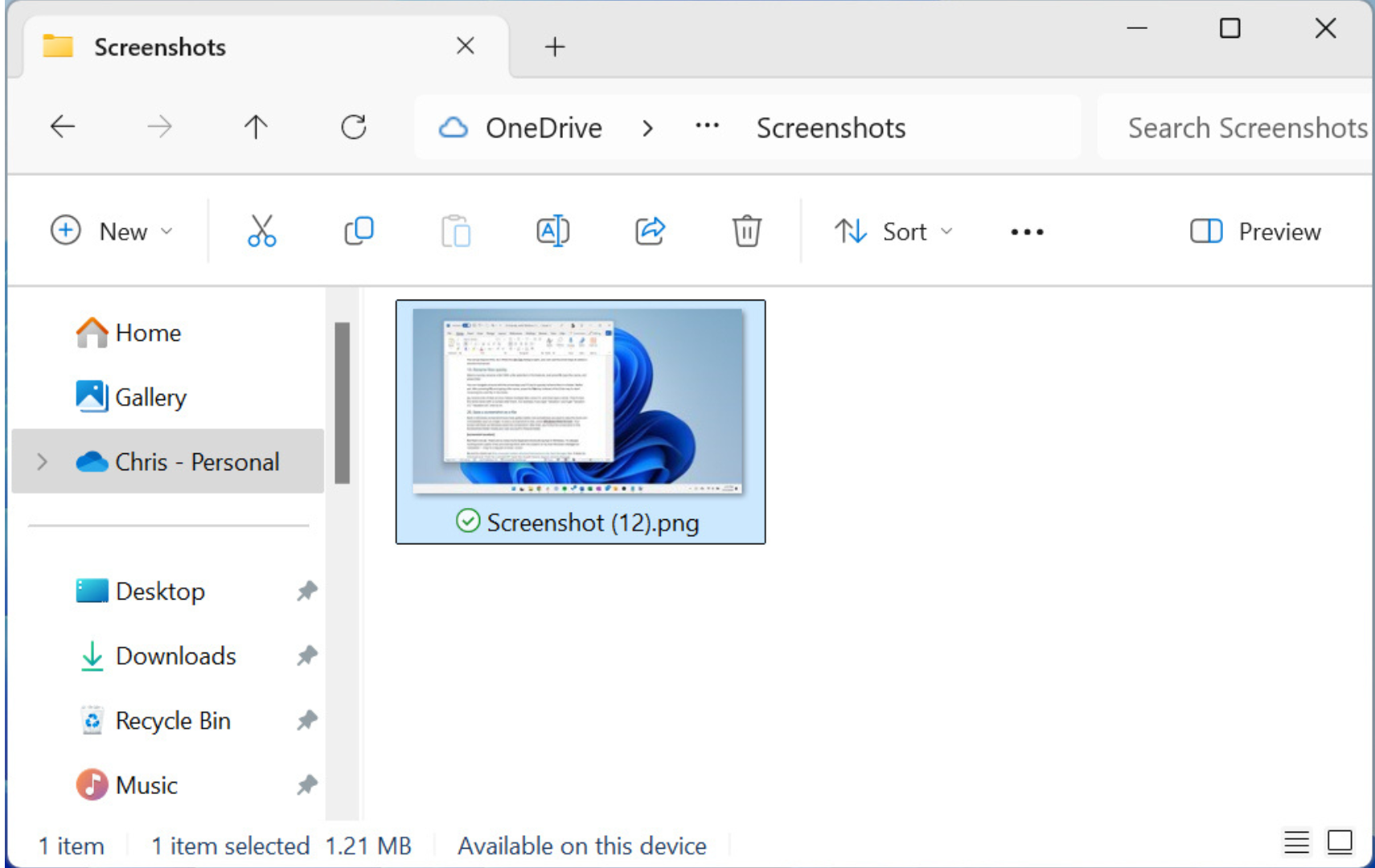Click the Back navigation button
This screenshot has width=1375, height=868.
point(63,127)
